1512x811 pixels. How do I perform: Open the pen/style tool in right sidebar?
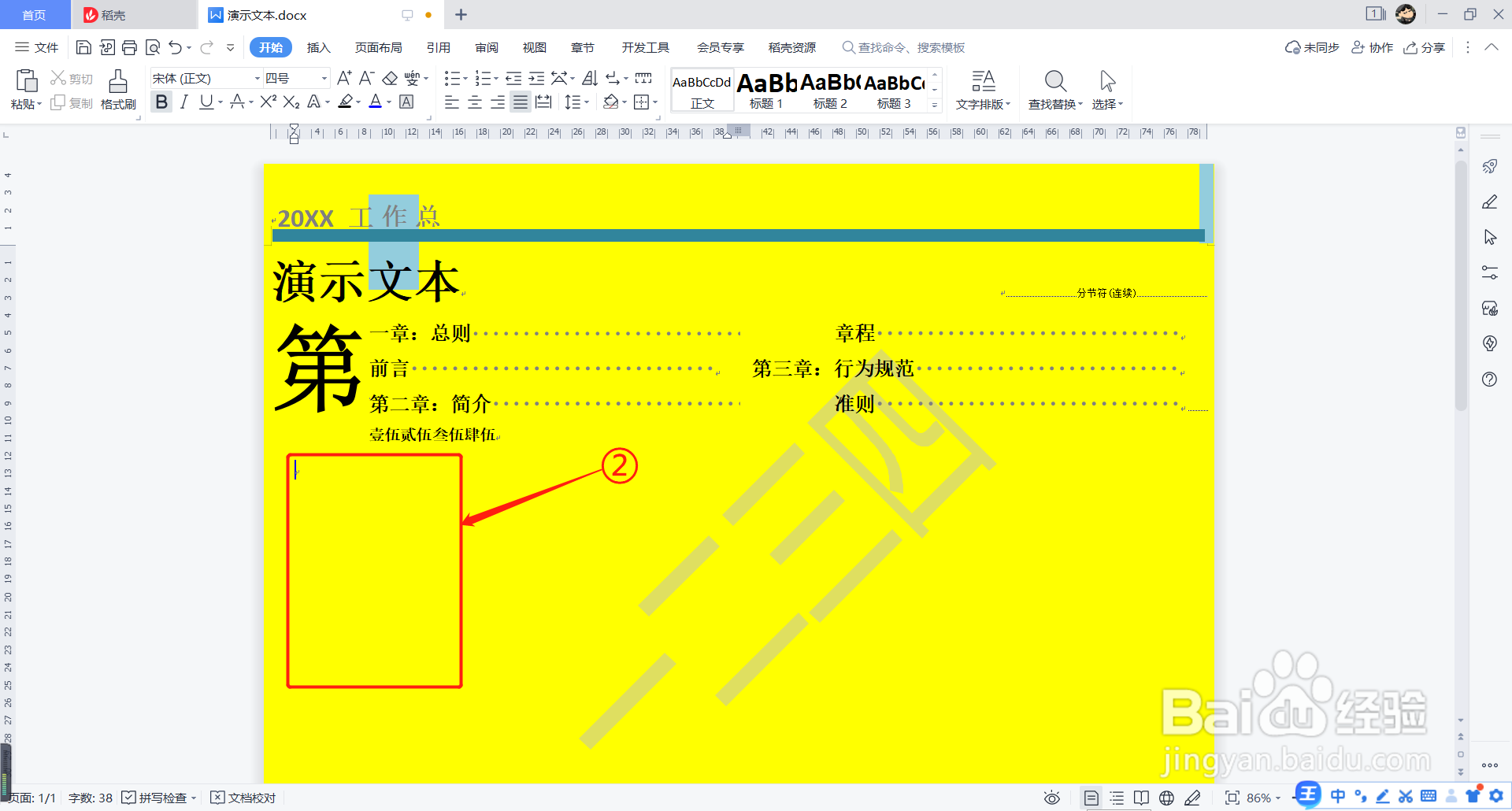[1489, 202]
